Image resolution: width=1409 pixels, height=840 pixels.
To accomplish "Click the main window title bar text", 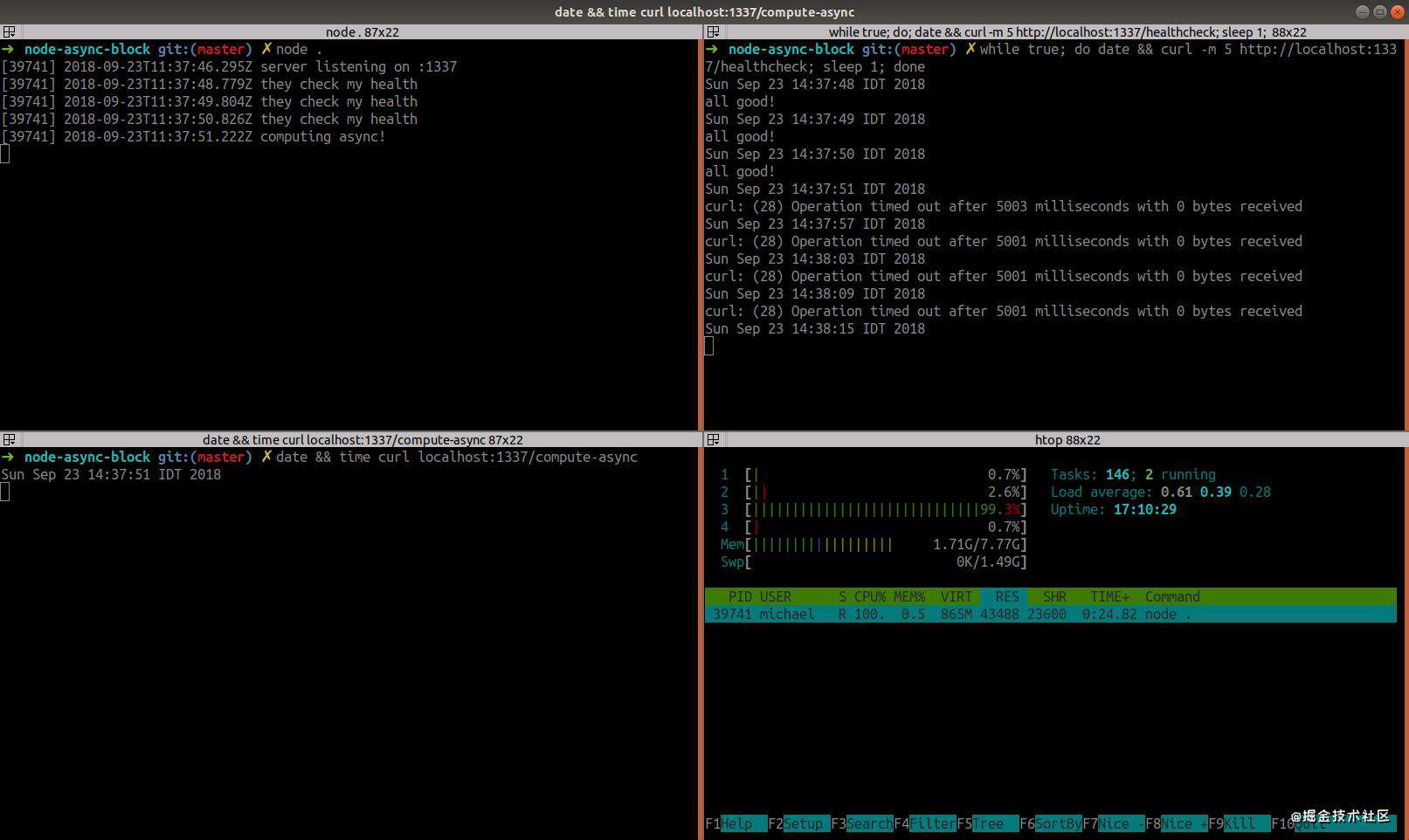I will coord(704,11).
